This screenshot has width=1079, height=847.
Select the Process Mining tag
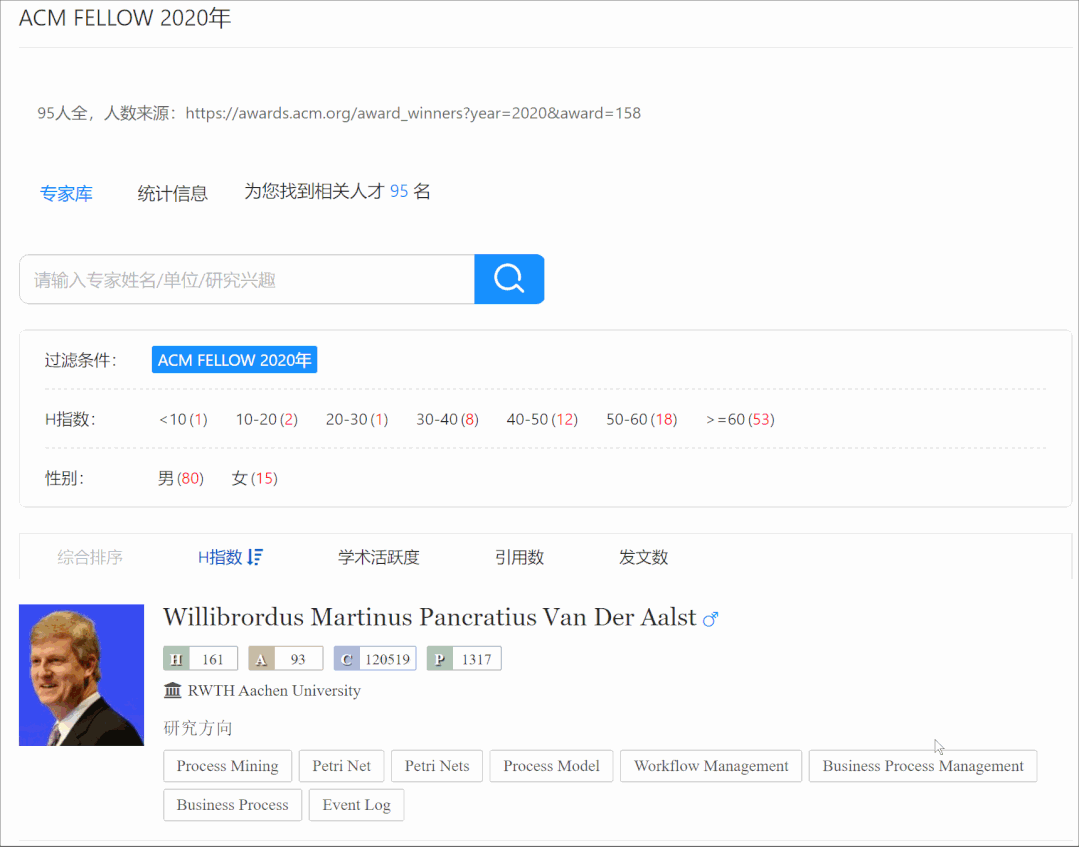(228, 766)
